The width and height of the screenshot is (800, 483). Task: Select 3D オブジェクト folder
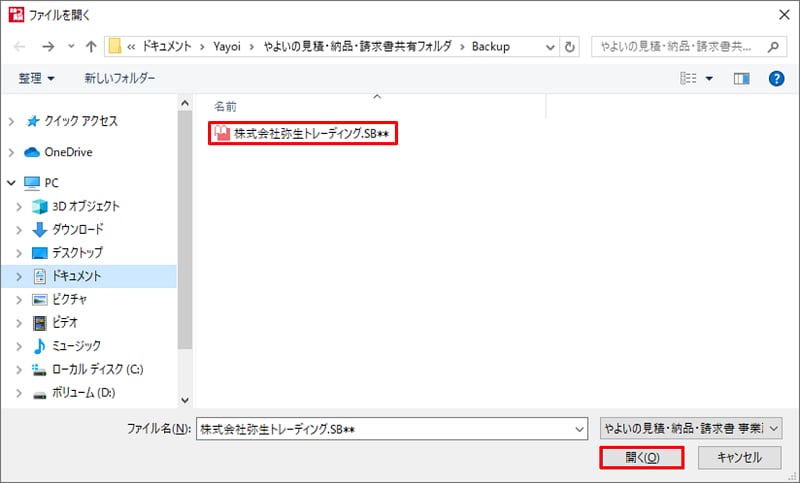[x=86, y=206]
